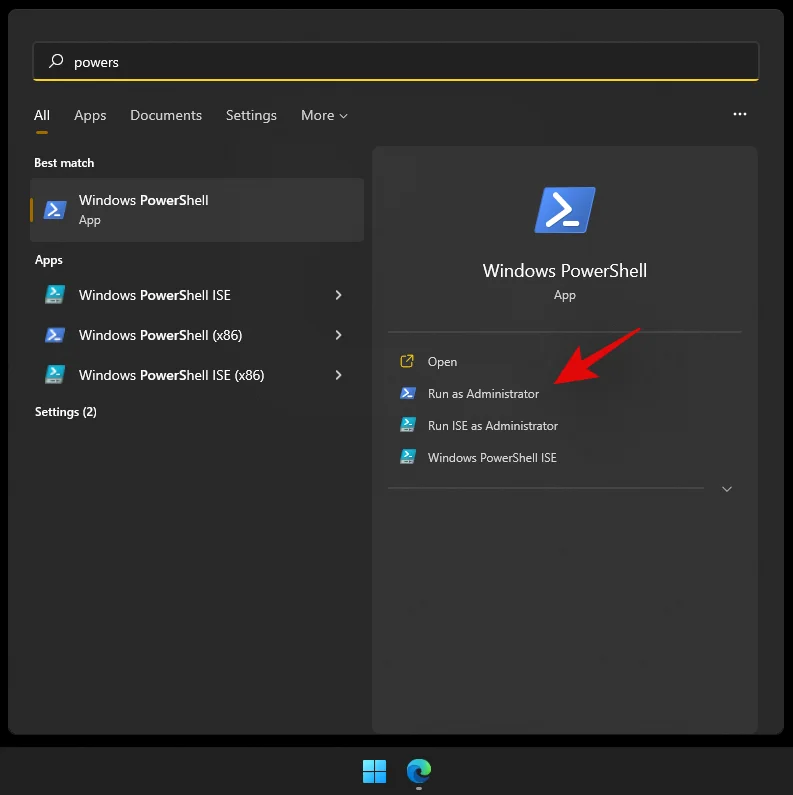The height and width of the screenshot is (795, 793).
Task: Click the Windows PowerShell ISE list icon
Action: pyautogui.click(x=55, y=295)
